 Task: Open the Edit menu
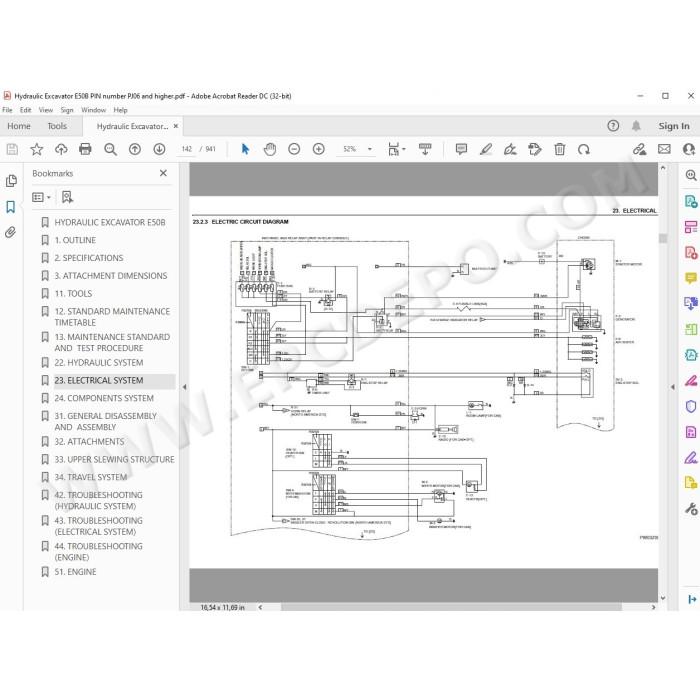tap(25, 110)
